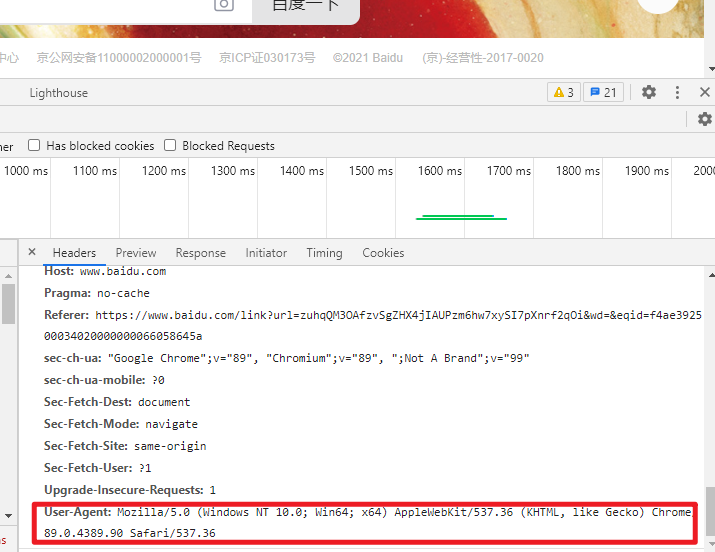The width and height of the screenshot is (715, 552).
Task: Switch to the Lighthouse tab
Action: coord(59,93)
